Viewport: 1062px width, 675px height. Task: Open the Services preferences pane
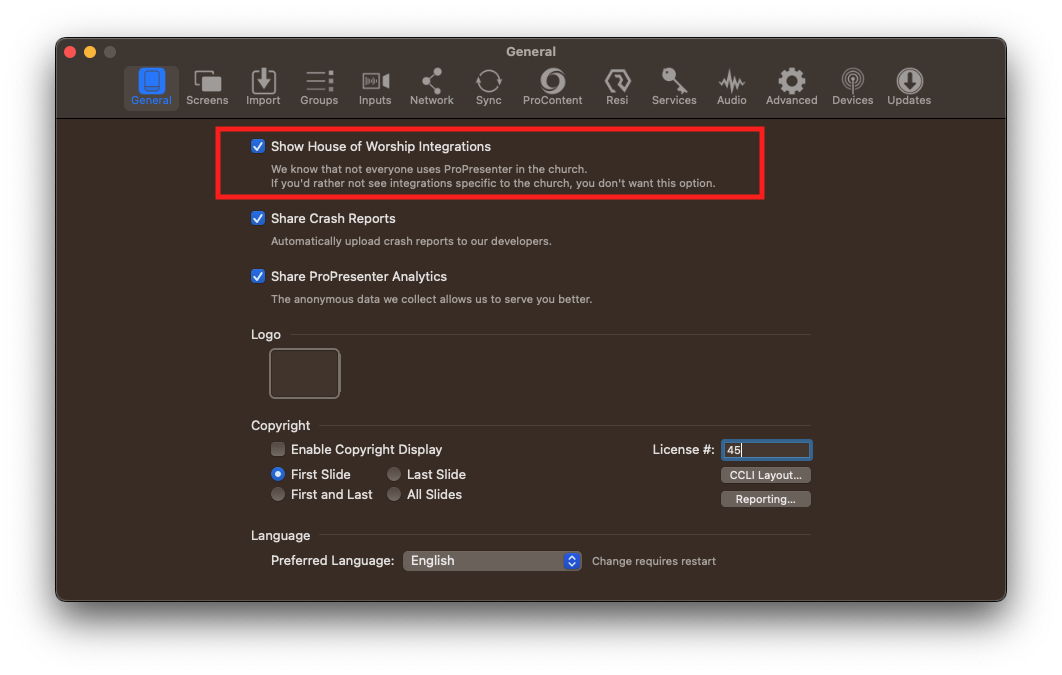click(674, 87)
